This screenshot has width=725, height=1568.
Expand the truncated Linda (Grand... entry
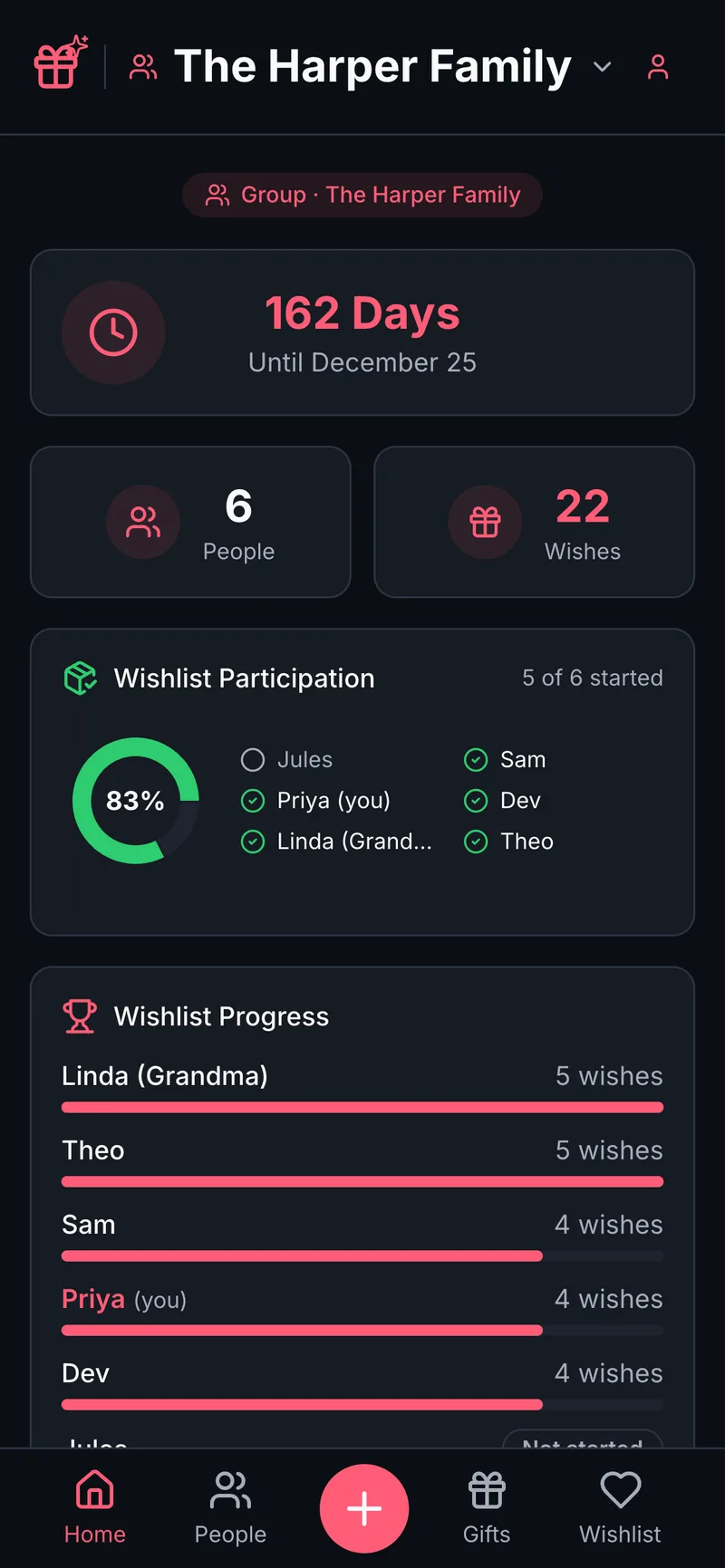[354, 842]
